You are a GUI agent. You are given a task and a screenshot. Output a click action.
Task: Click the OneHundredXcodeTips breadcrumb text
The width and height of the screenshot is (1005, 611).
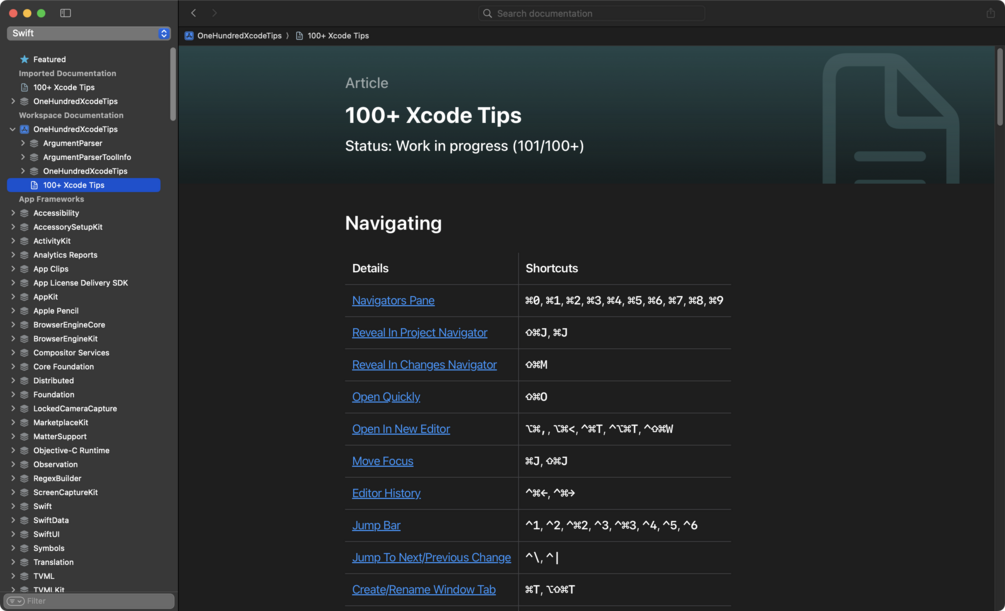[x=239, y=36]
